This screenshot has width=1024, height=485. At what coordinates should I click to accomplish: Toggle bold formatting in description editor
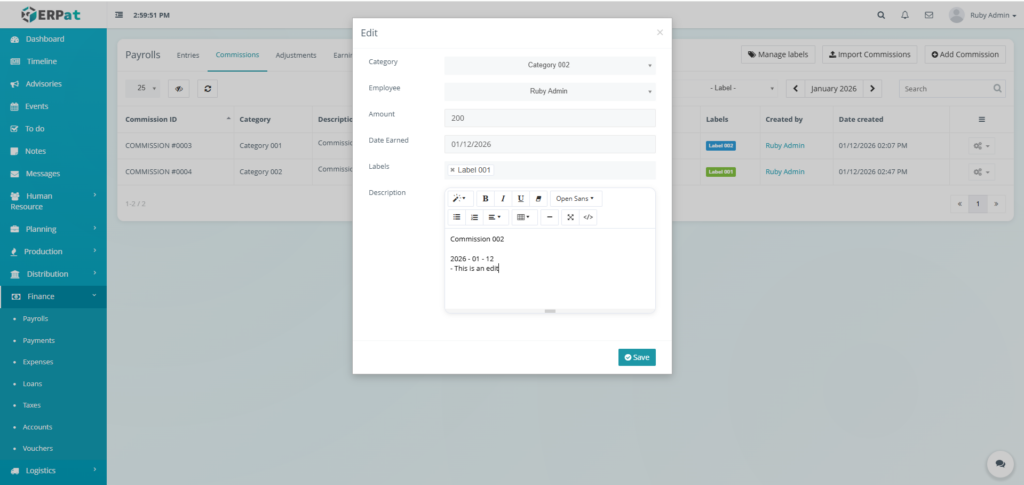click(485, 198)
